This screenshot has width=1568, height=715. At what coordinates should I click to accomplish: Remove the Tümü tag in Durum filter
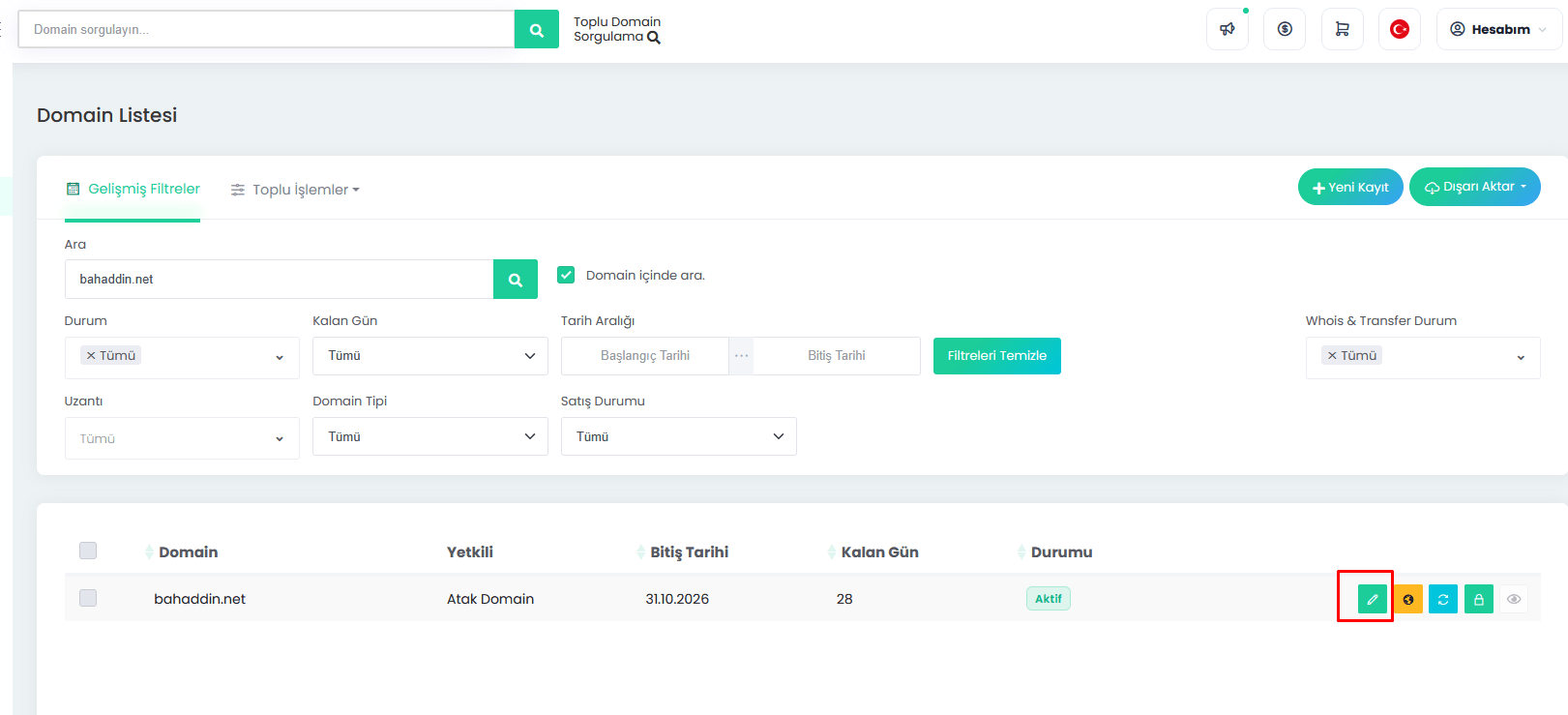(x=91, y=356)
